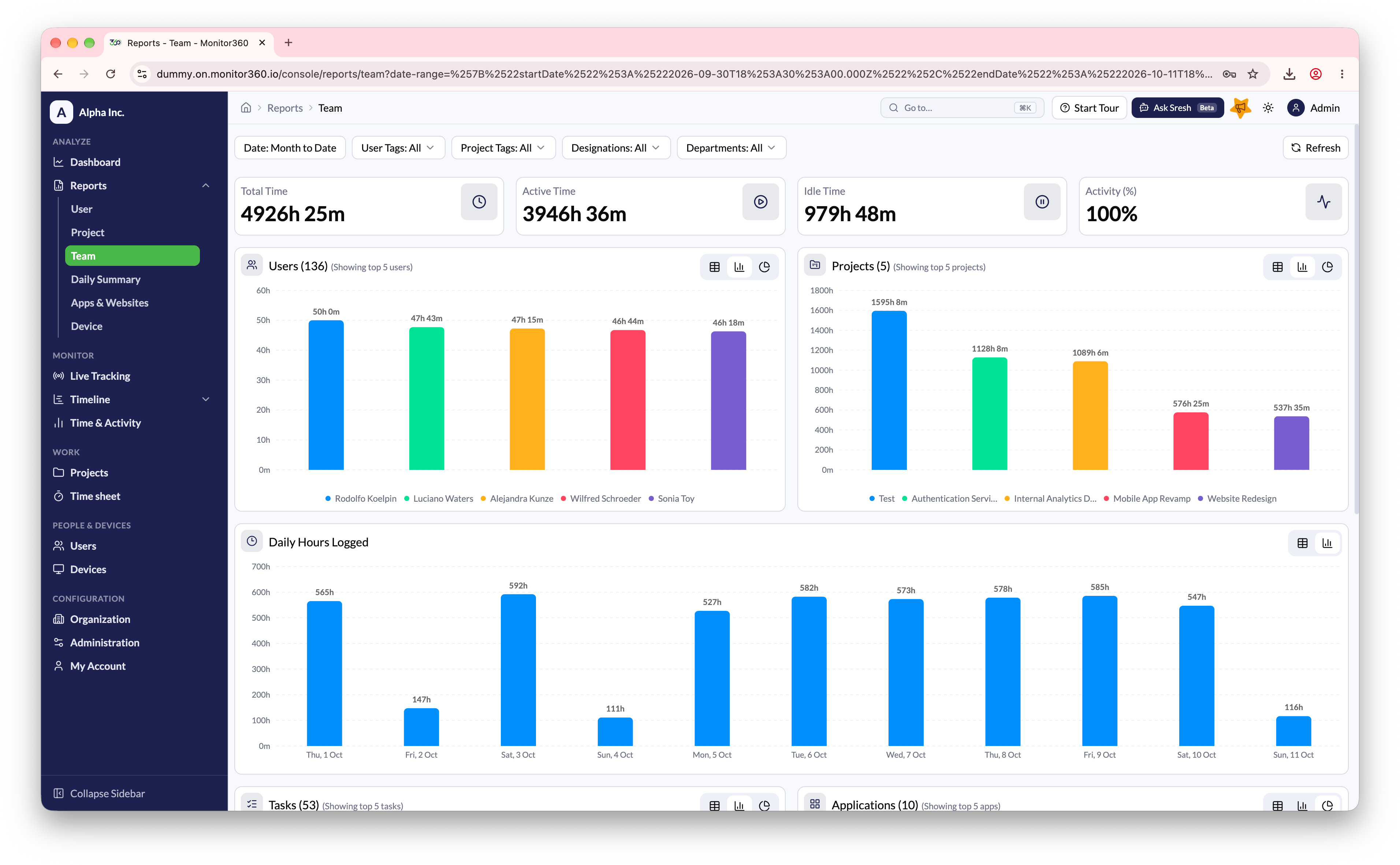Switch Users panel to bar chart view

coord(739,267)
